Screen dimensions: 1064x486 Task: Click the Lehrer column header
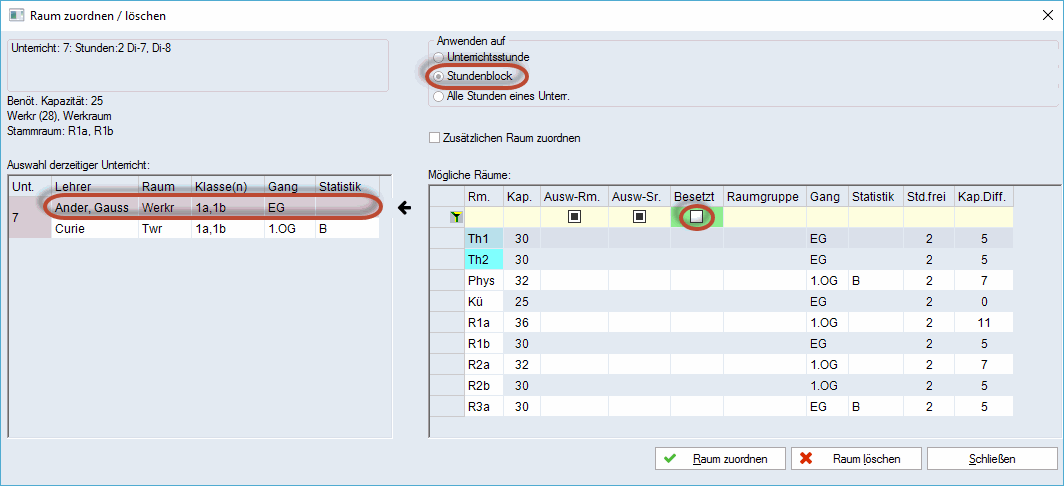[94, 186]
